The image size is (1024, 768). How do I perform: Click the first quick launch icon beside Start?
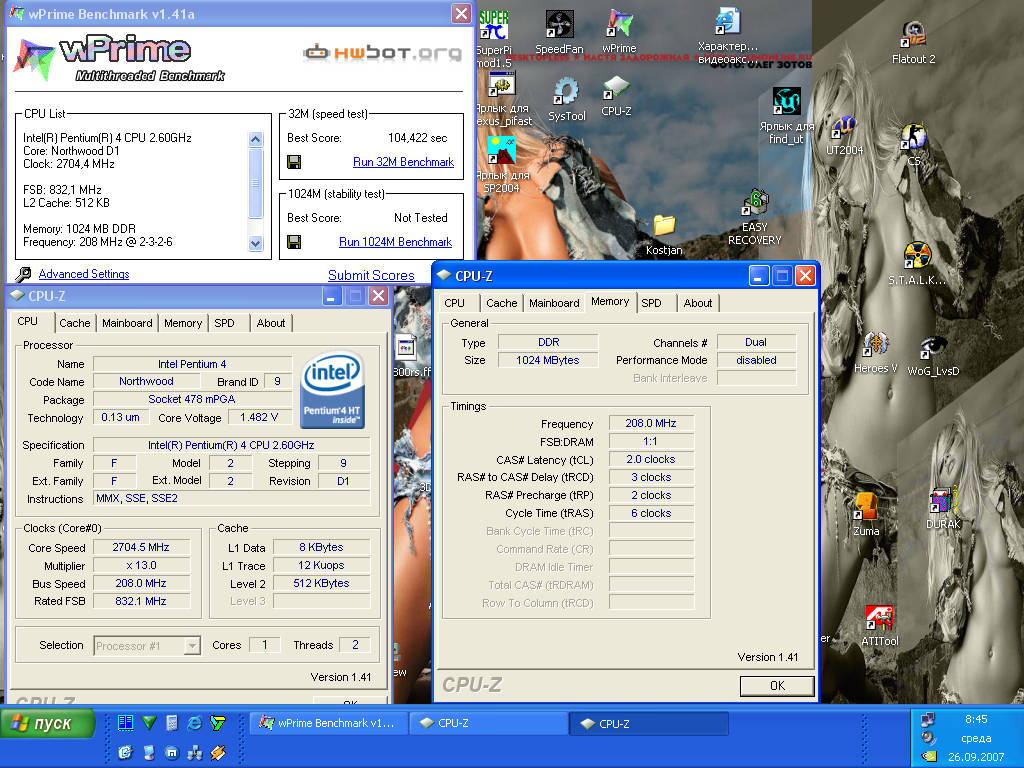coord(125,722)
